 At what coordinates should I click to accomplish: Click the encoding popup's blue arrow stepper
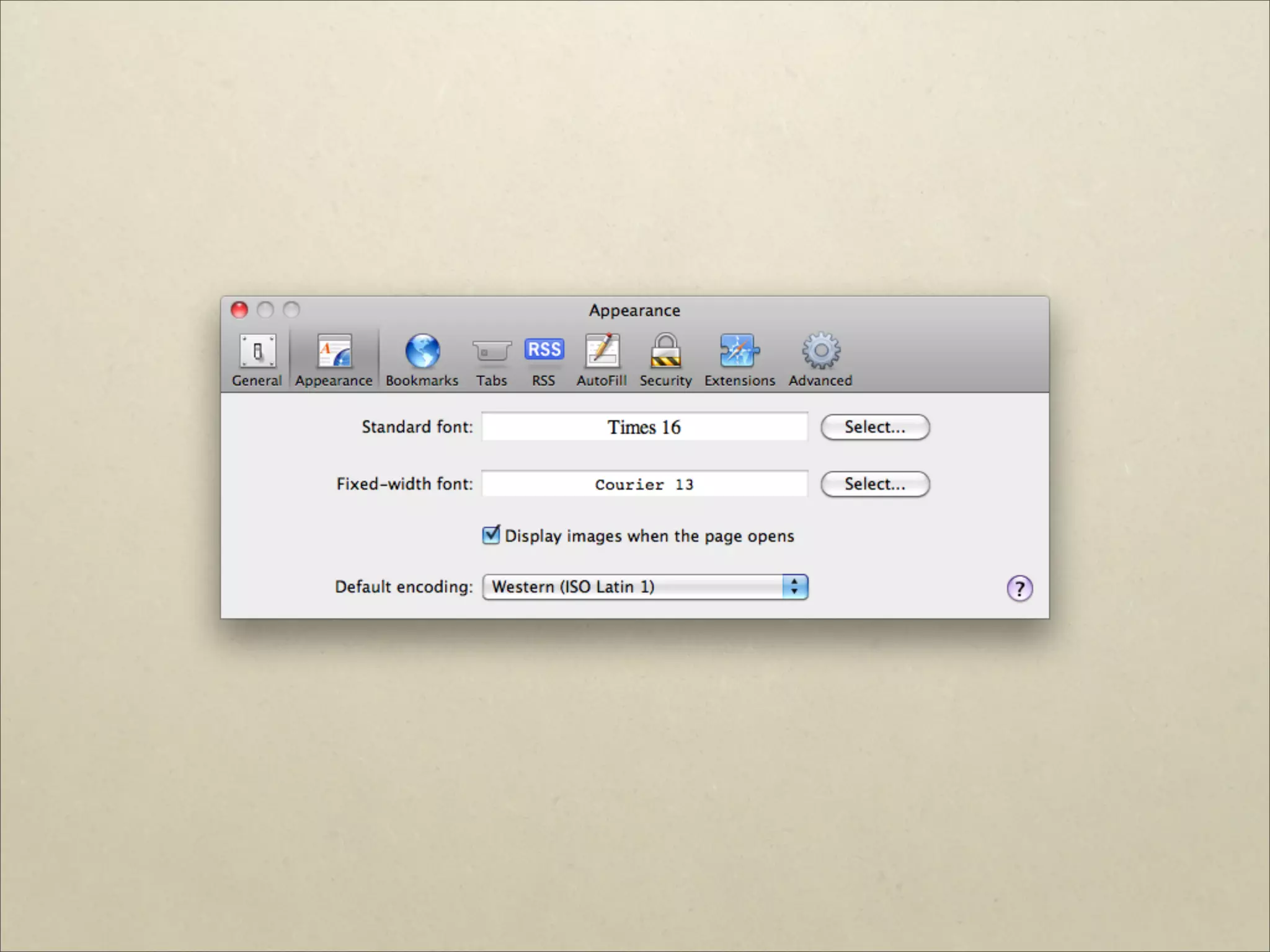click(x=794, y=587)
